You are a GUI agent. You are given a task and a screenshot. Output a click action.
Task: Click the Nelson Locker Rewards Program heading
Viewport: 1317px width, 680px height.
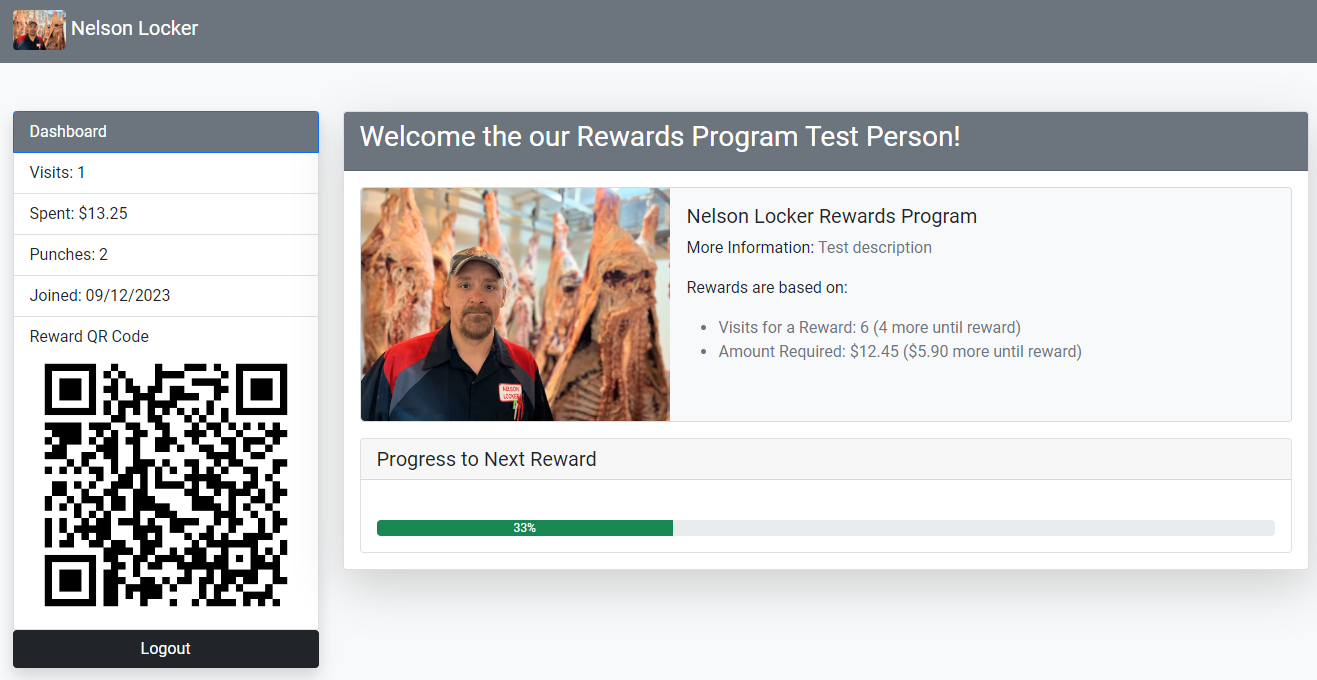pos(832,216)
